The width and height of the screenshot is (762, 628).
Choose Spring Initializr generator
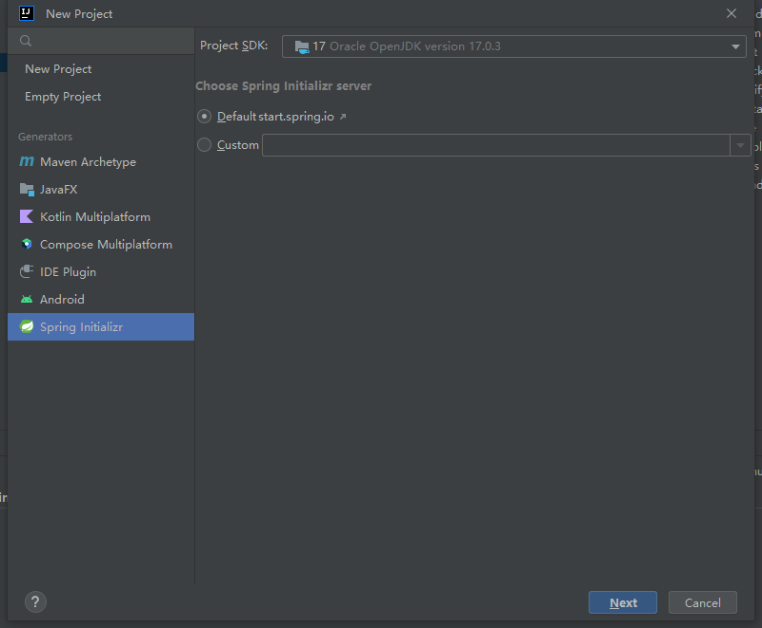pyautogui.click(x=101, y=327)
